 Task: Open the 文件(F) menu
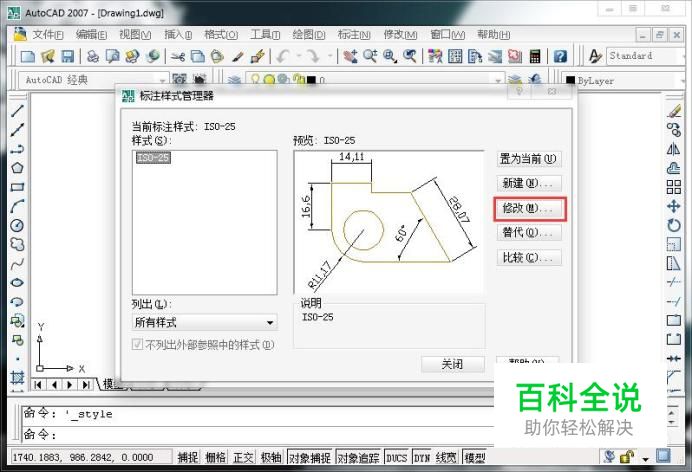click(48, 34)
